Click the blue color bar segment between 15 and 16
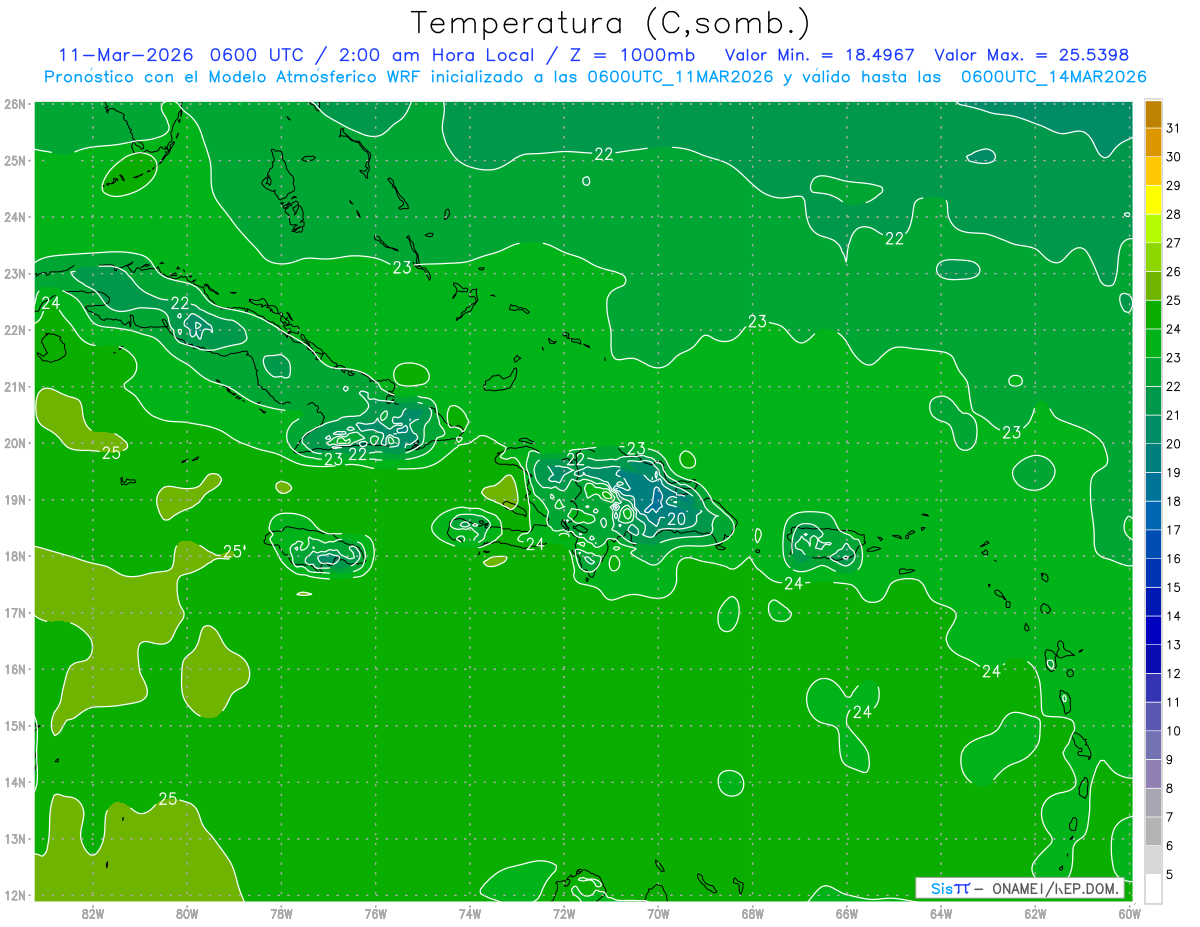Screen dimensions: 1200x927 click(1153, 573)
